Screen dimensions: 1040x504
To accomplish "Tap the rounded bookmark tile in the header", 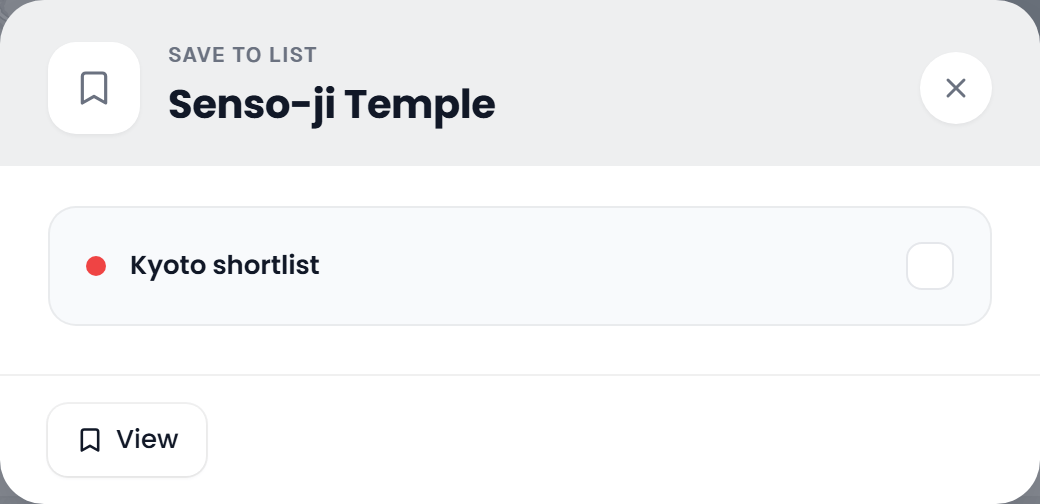I will point(94,88).
